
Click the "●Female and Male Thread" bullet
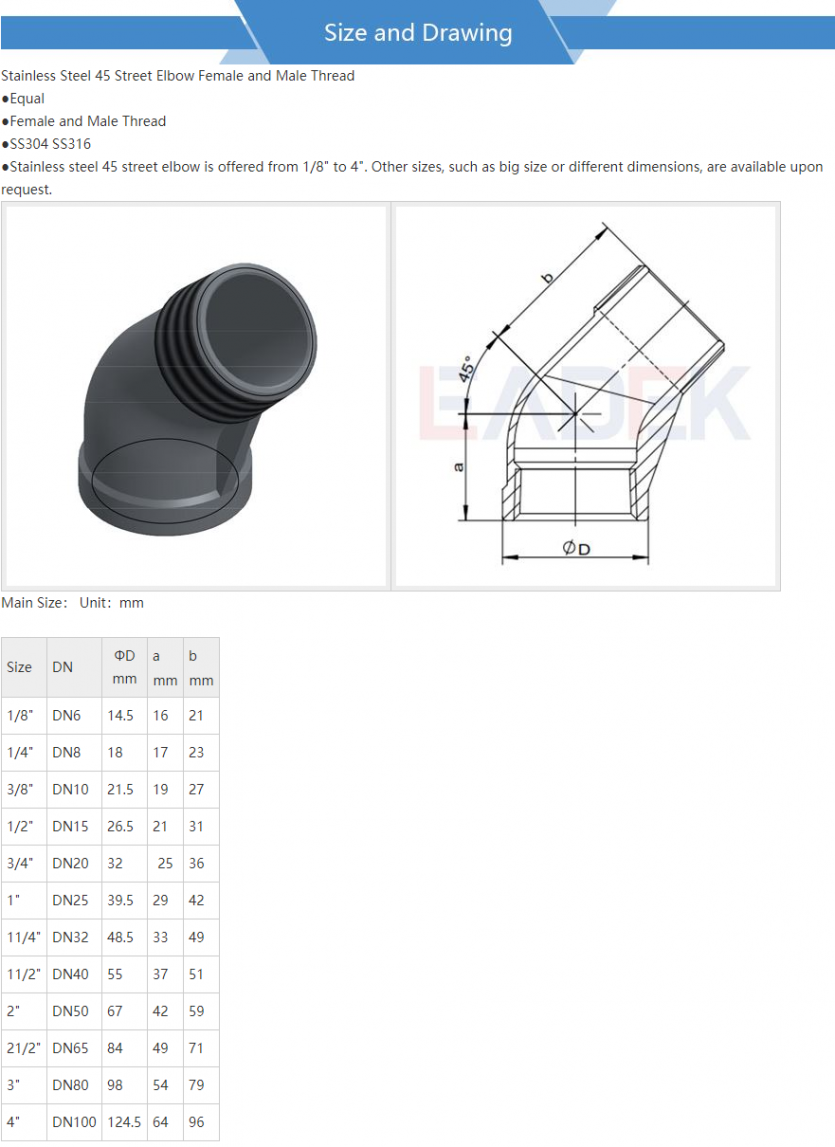pos(84,121)
